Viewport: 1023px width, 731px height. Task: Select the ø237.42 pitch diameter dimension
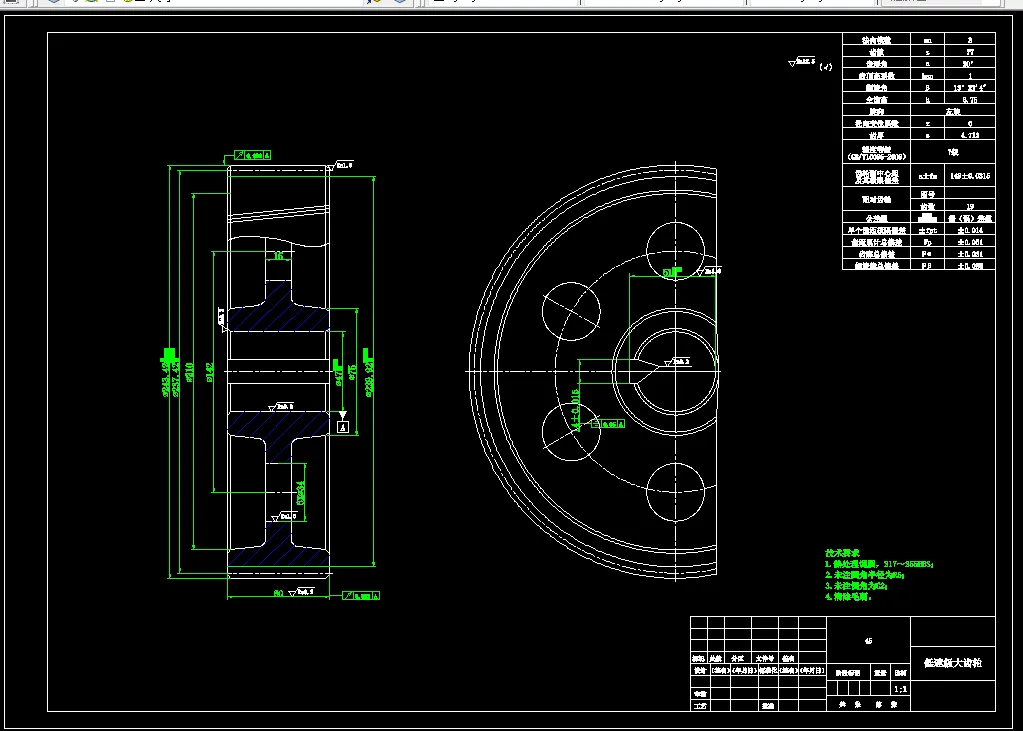pos(176,378)
